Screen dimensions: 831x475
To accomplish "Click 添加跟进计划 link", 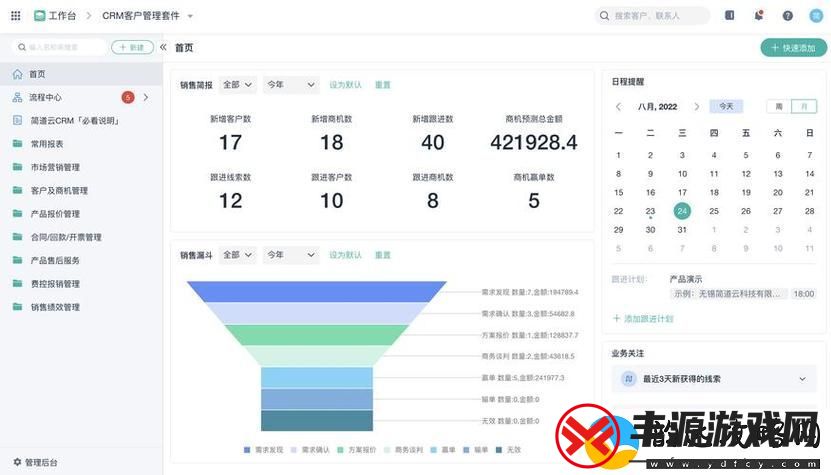I will point(643,319).
